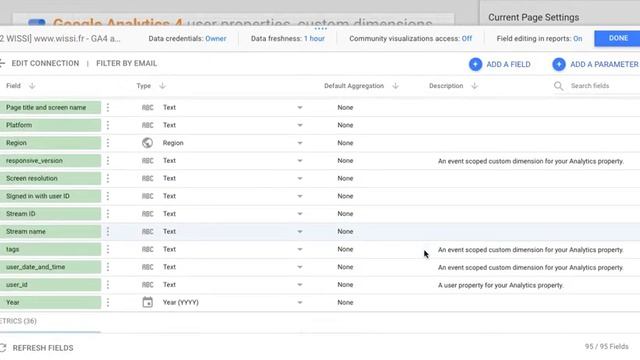Open three-dot menu for Region field

[108, 143]
